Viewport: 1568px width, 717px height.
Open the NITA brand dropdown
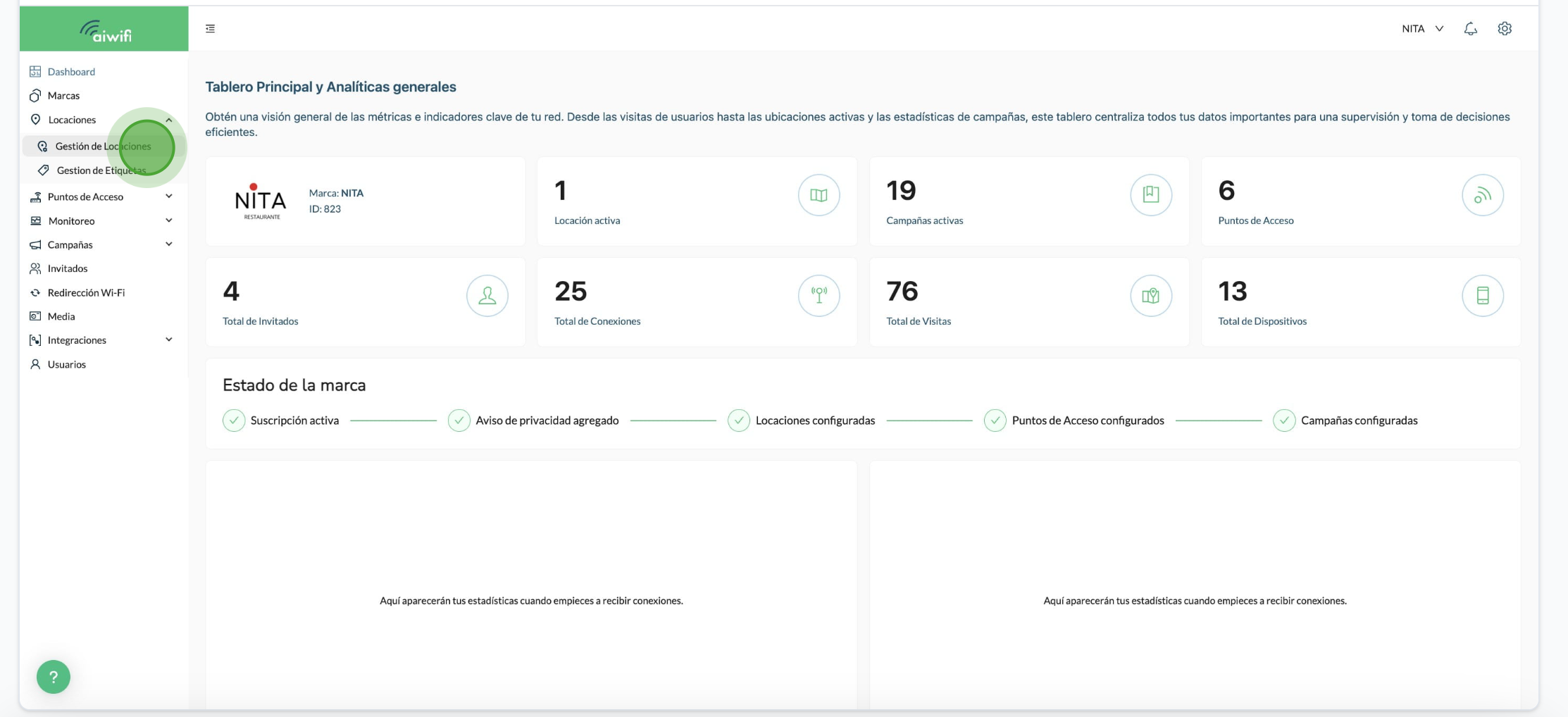(1422, 29)
